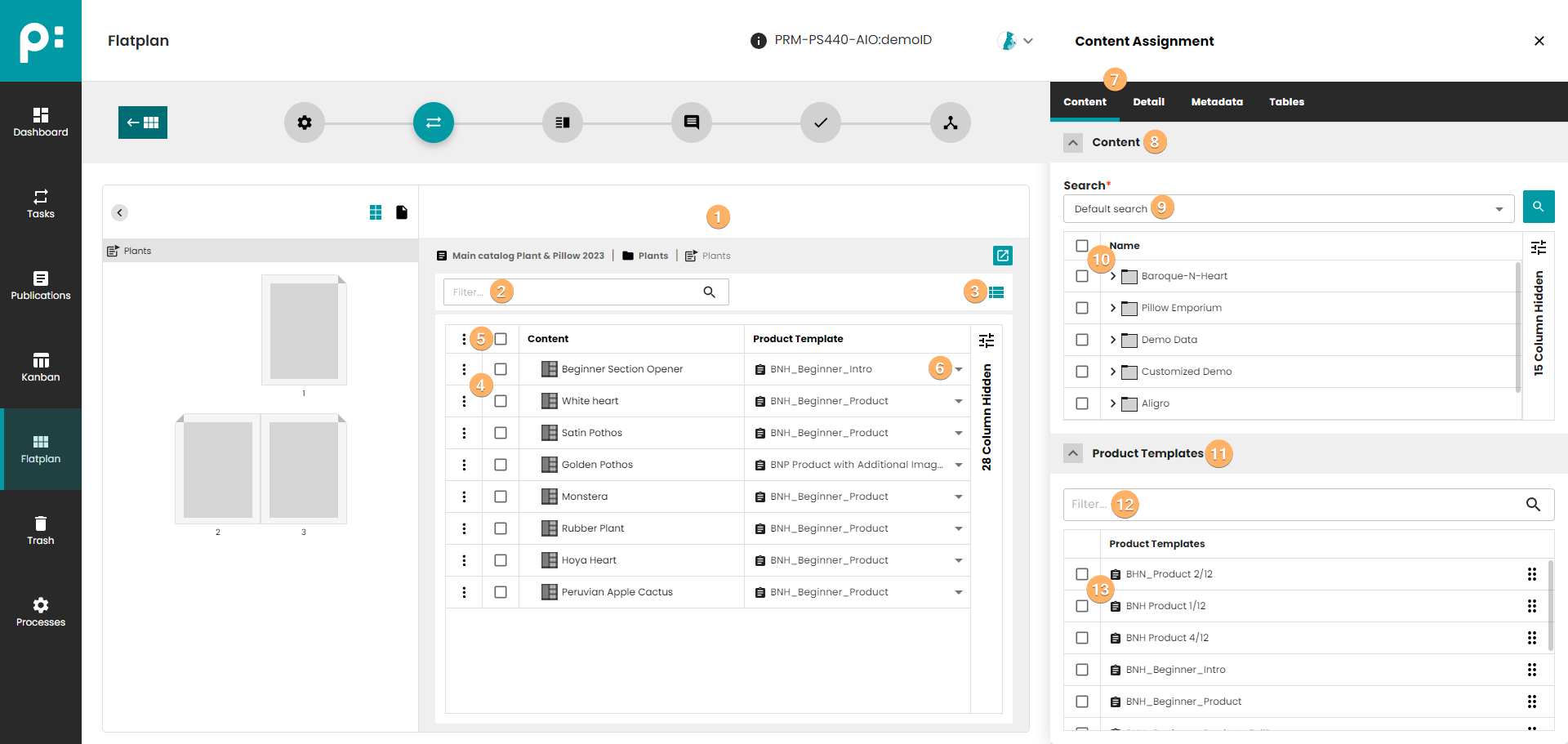
Task: Expand the Baroque-N-Heart folder
Action: tap(1112, 276)
